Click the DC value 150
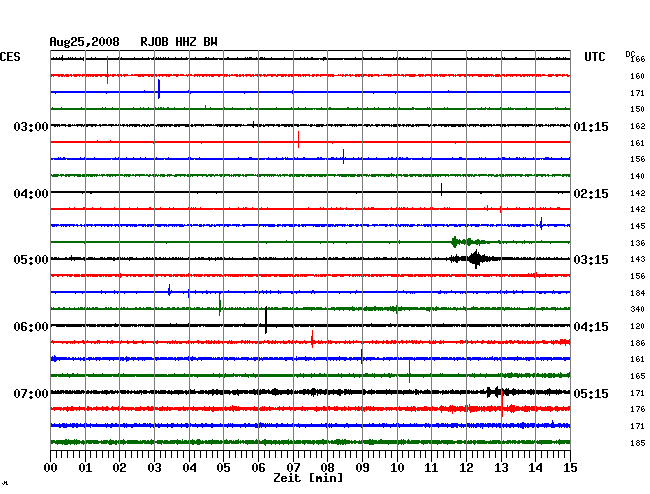The width and height of the screenshot is (650, 494). pyautogui.click(x=637, y=109)
